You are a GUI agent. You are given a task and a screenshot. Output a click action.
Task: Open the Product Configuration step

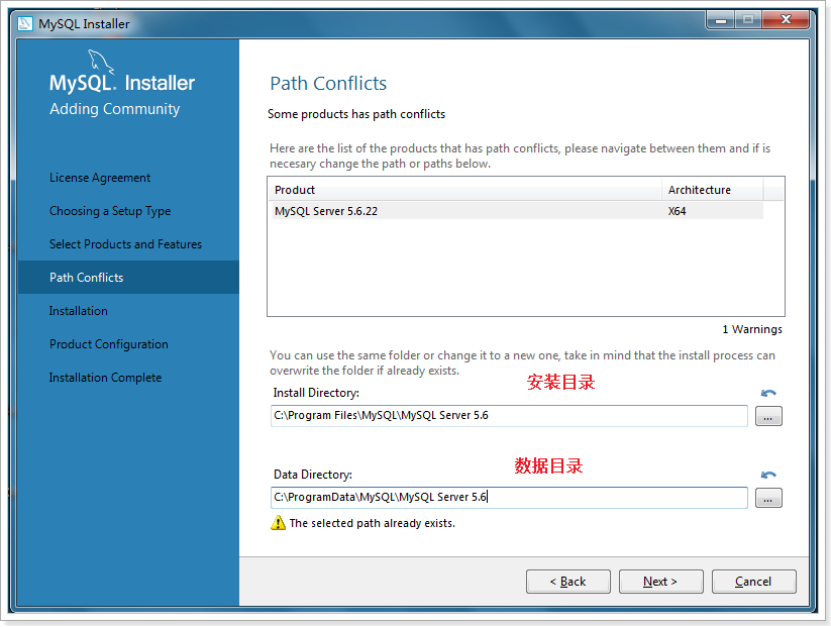pos(109,344)
